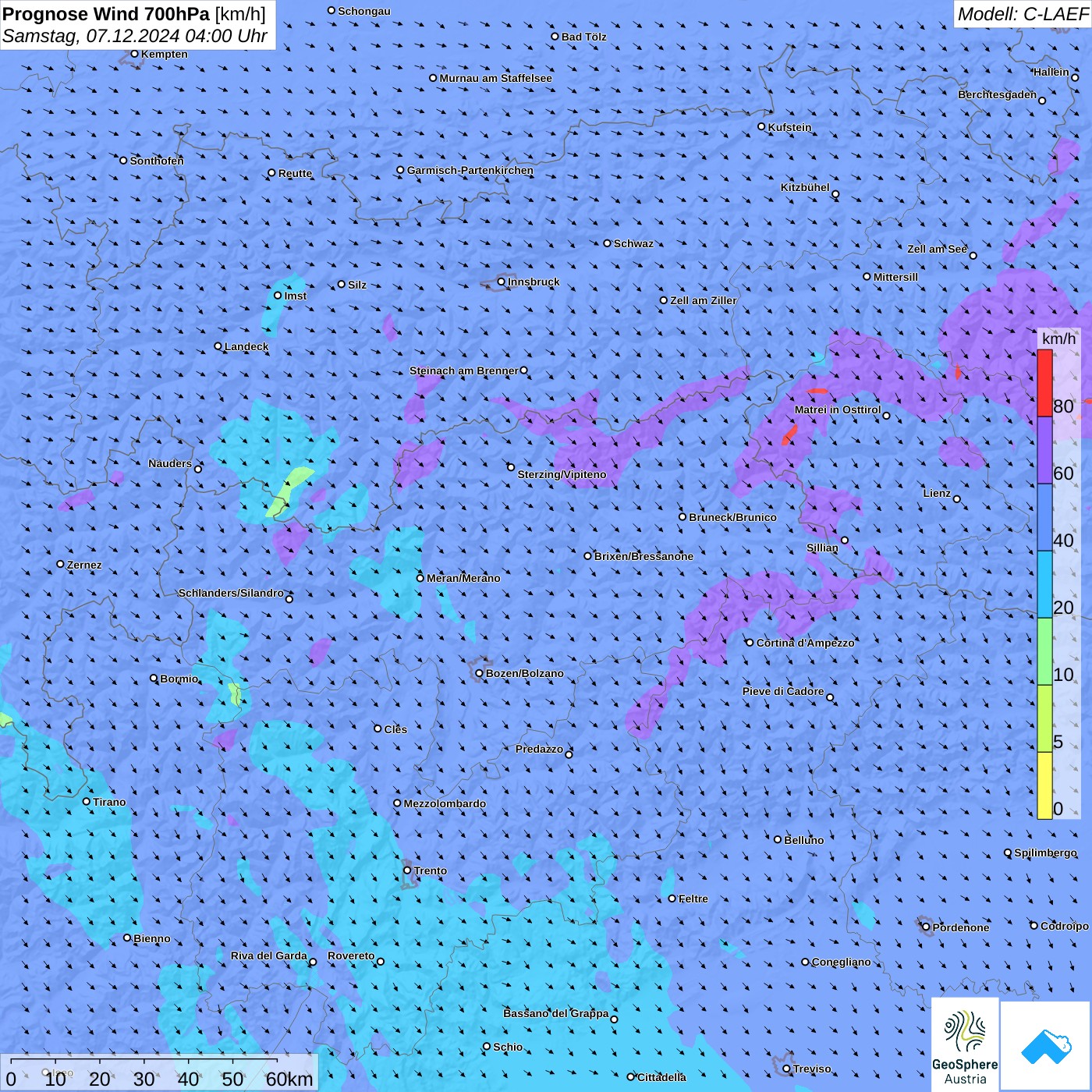1092x1092 pixels.
Task: Click the Sterzing/Vipiteno label
Action: pyautogui.click(x=562, y=474)
